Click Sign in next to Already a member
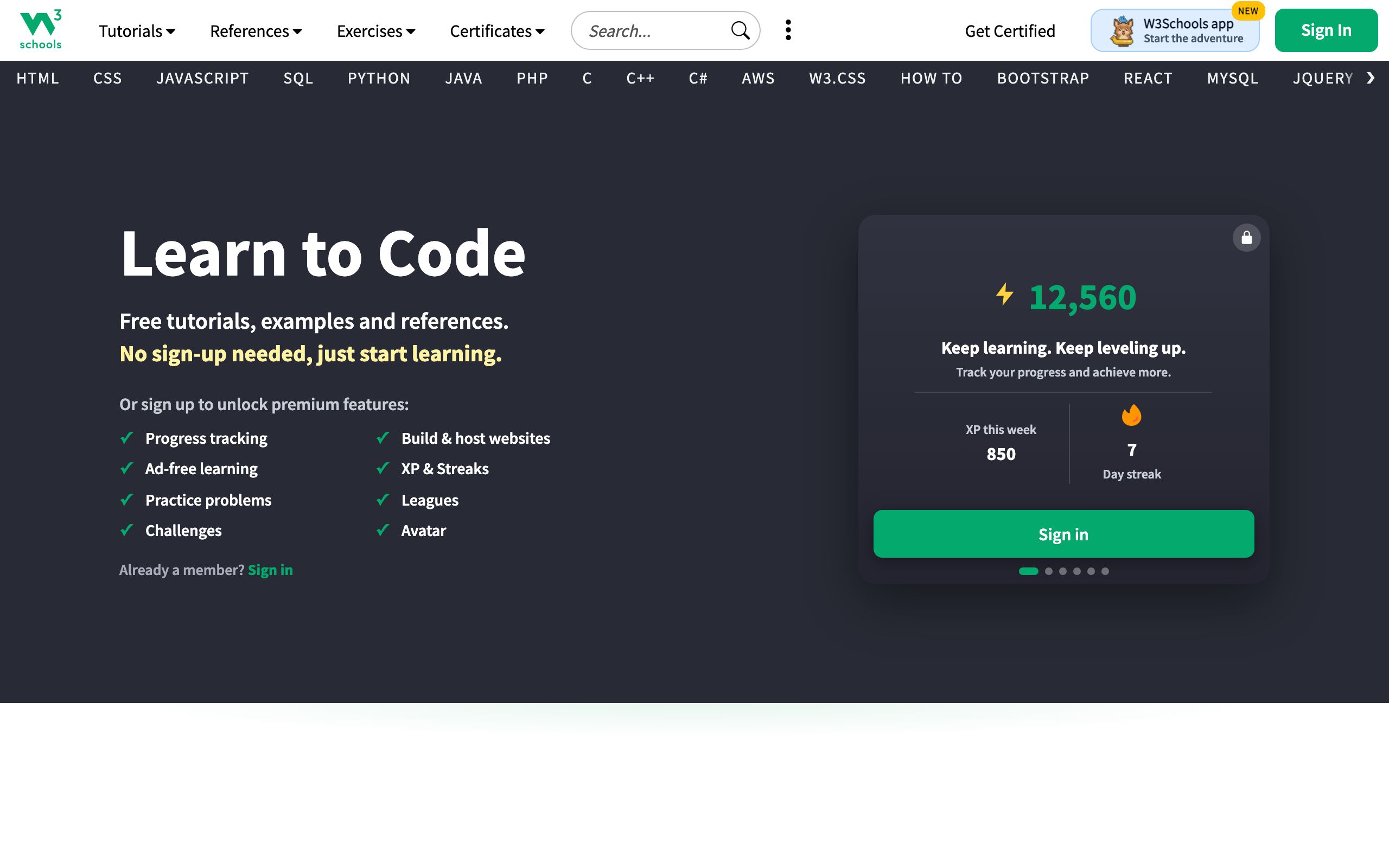 tap(270, 570)
